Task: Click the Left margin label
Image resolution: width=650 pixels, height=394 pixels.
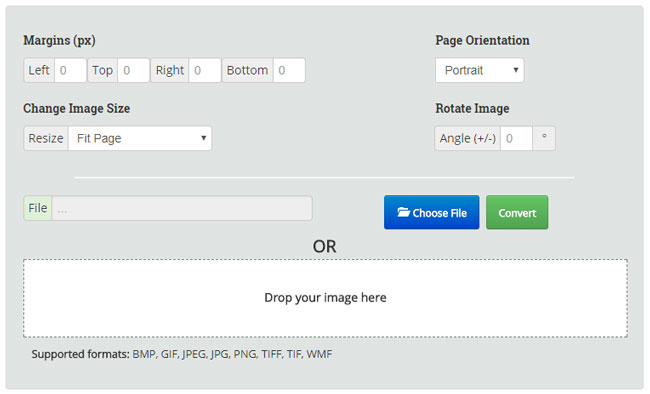Action: pos(39,70)
